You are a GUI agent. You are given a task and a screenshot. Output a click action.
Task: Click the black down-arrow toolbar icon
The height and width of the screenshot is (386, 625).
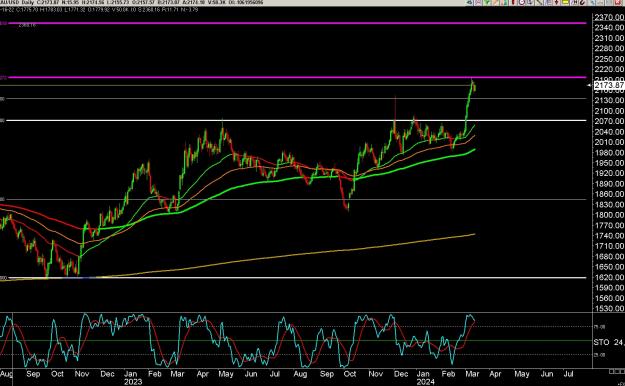pos(556,2)
